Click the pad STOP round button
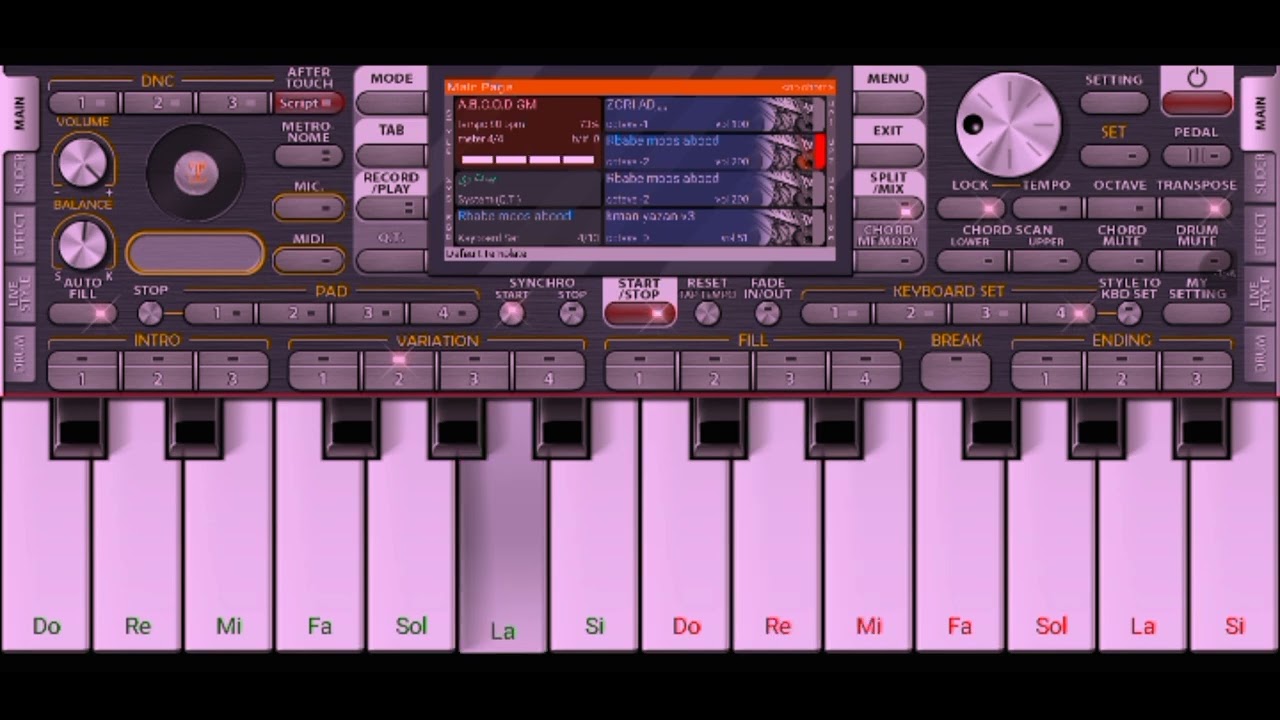This screenshot has width=1280, height=720. [x=150, y=313]
